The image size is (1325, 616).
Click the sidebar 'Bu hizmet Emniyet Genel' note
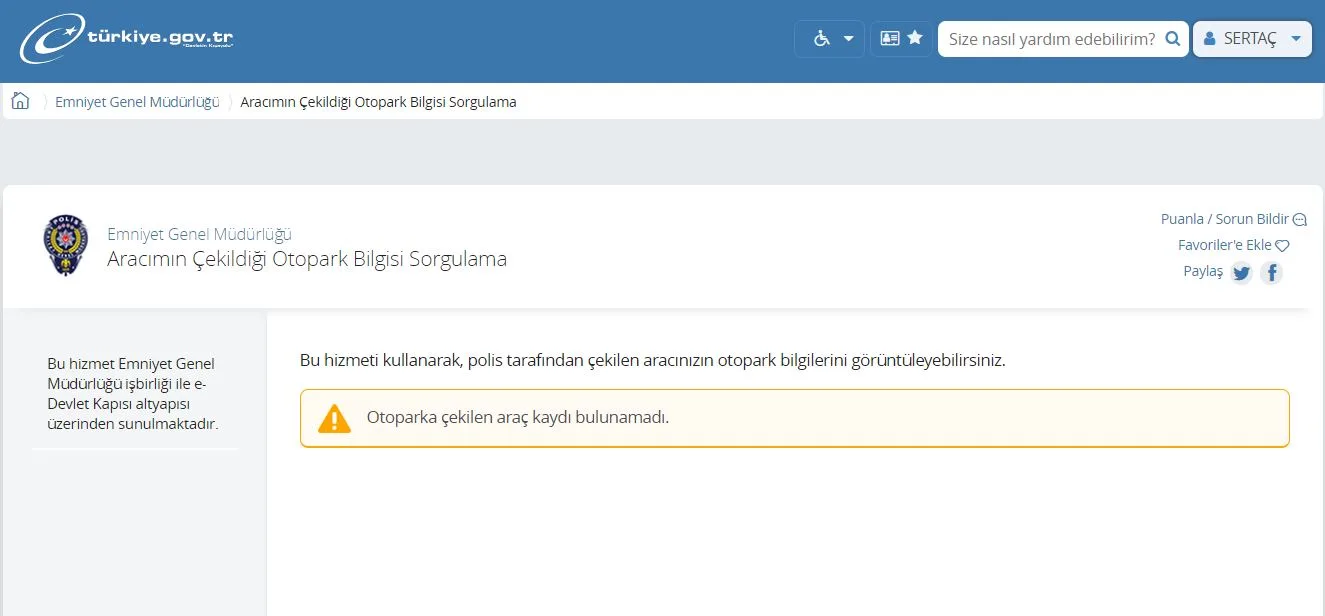coord(133,394)
